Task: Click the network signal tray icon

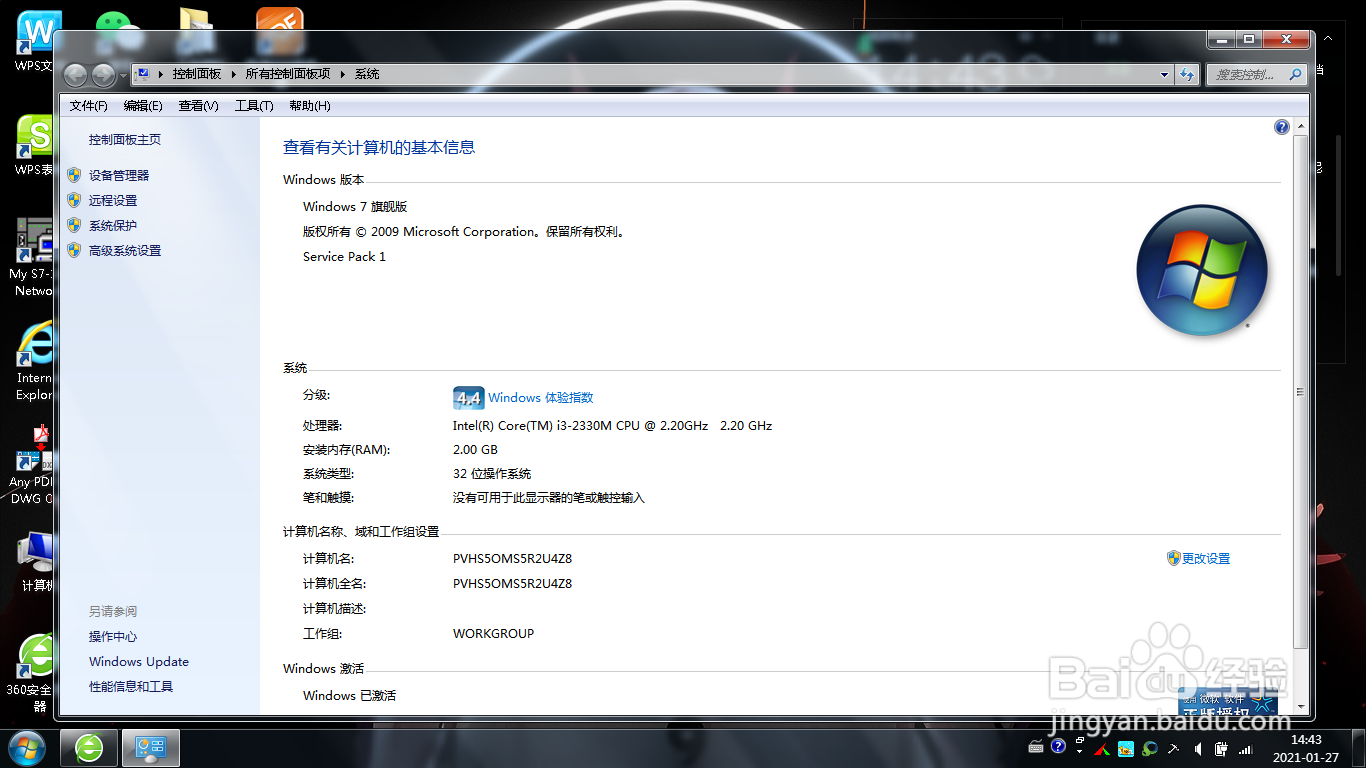Action: [1245, 748]
